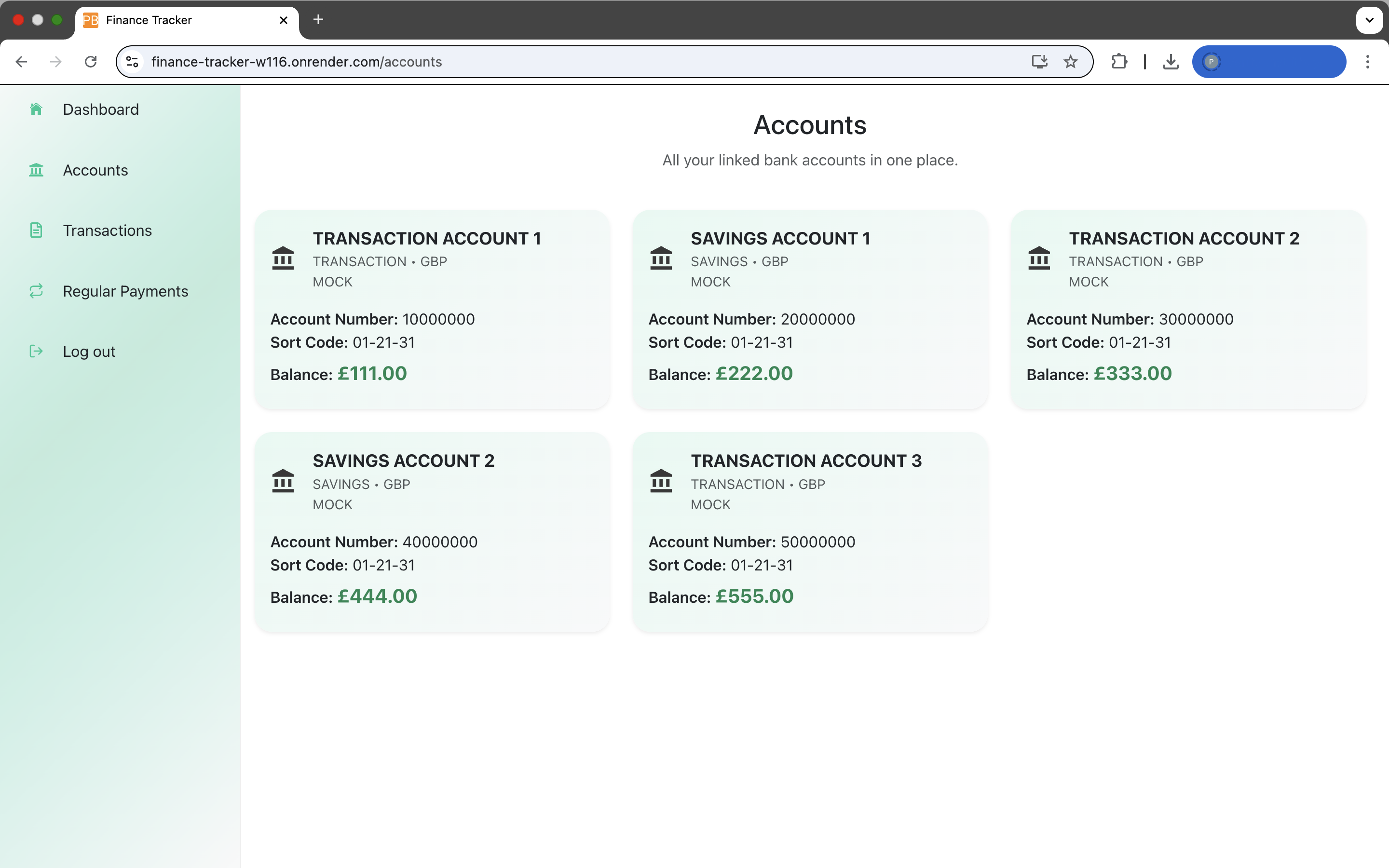This screenshot has height=868, width=1389.
Task: Click the Accounts page heading
Action: tap(810, 125)
